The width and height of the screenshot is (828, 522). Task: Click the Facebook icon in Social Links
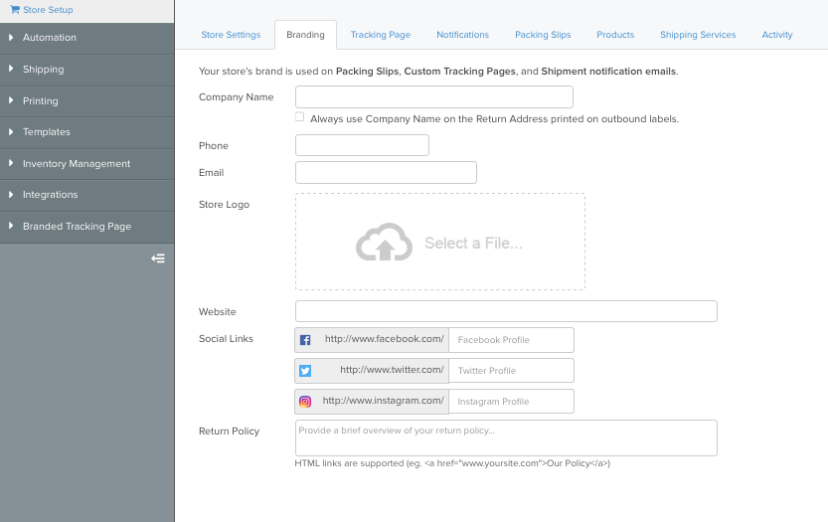305,340
